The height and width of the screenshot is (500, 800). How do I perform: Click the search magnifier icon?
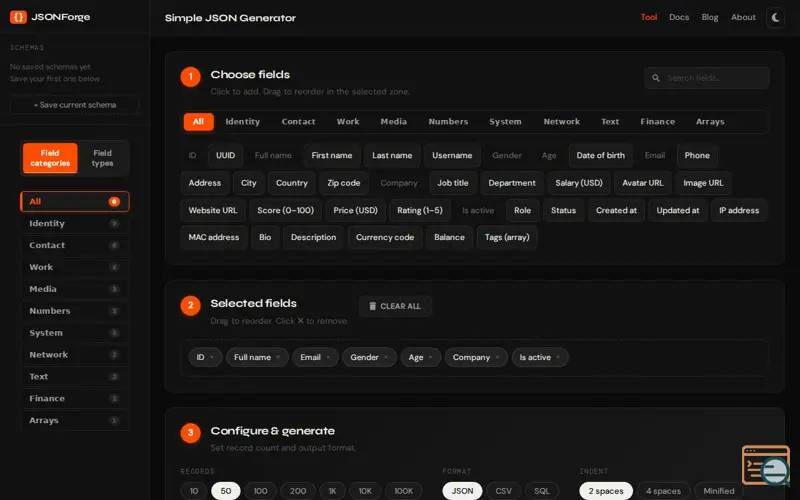coord(656,78)
